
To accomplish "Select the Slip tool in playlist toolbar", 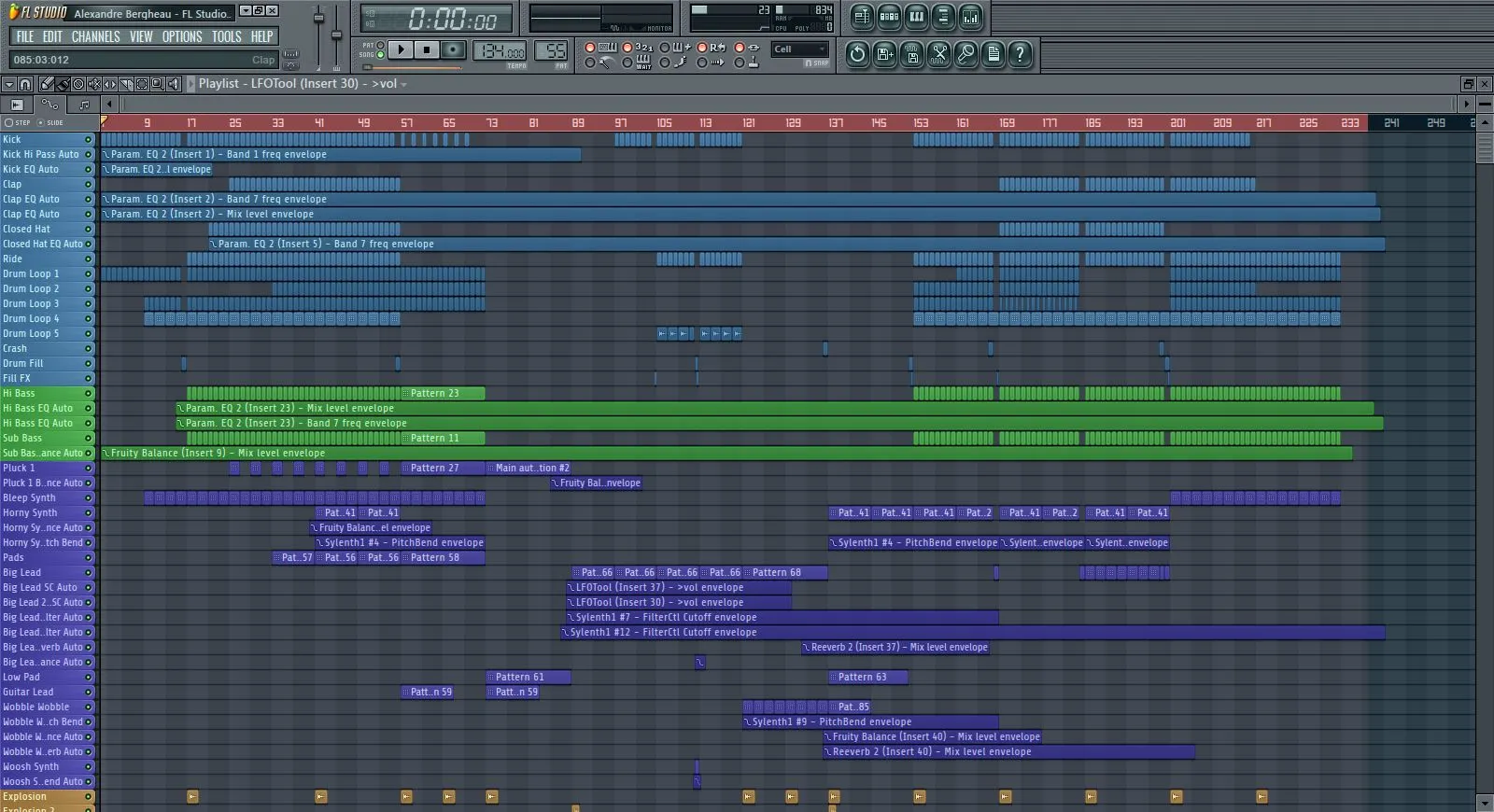I will click(110, 84).
